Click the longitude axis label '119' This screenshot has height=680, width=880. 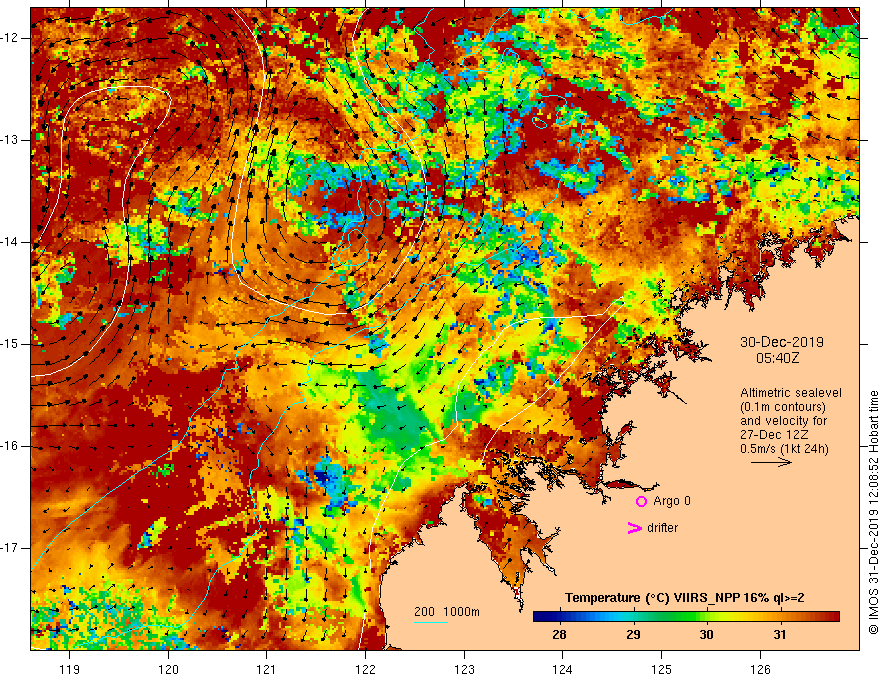click(x=70, y=669)
